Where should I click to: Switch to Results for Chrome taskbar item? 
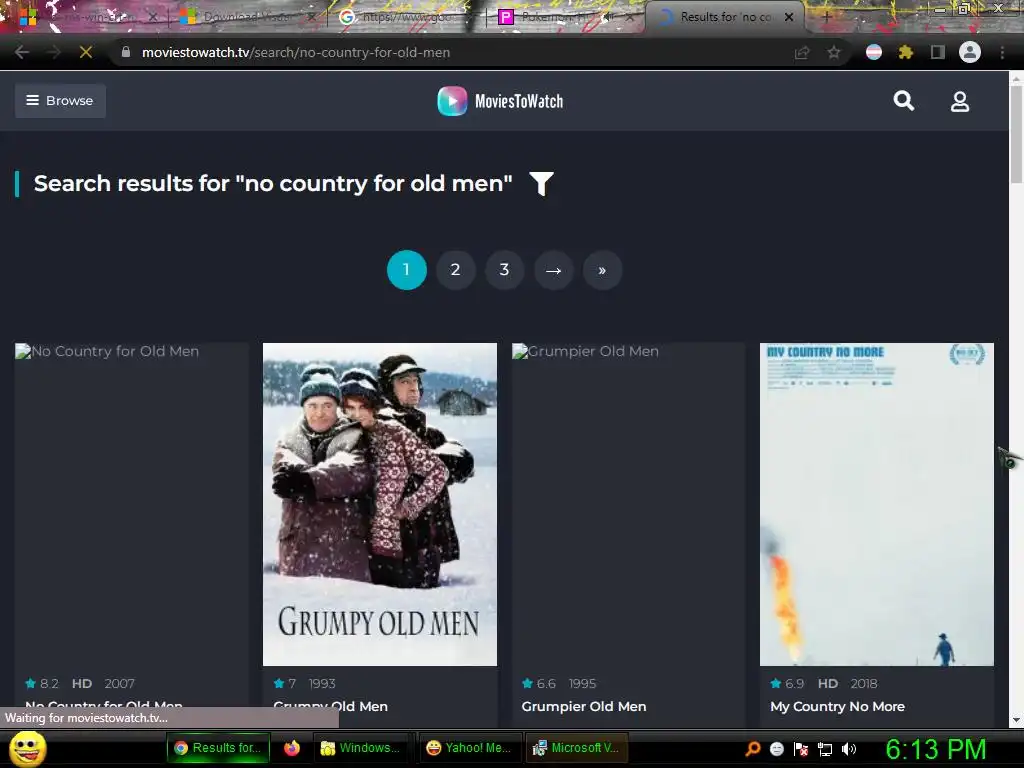[x=218, y=748]
